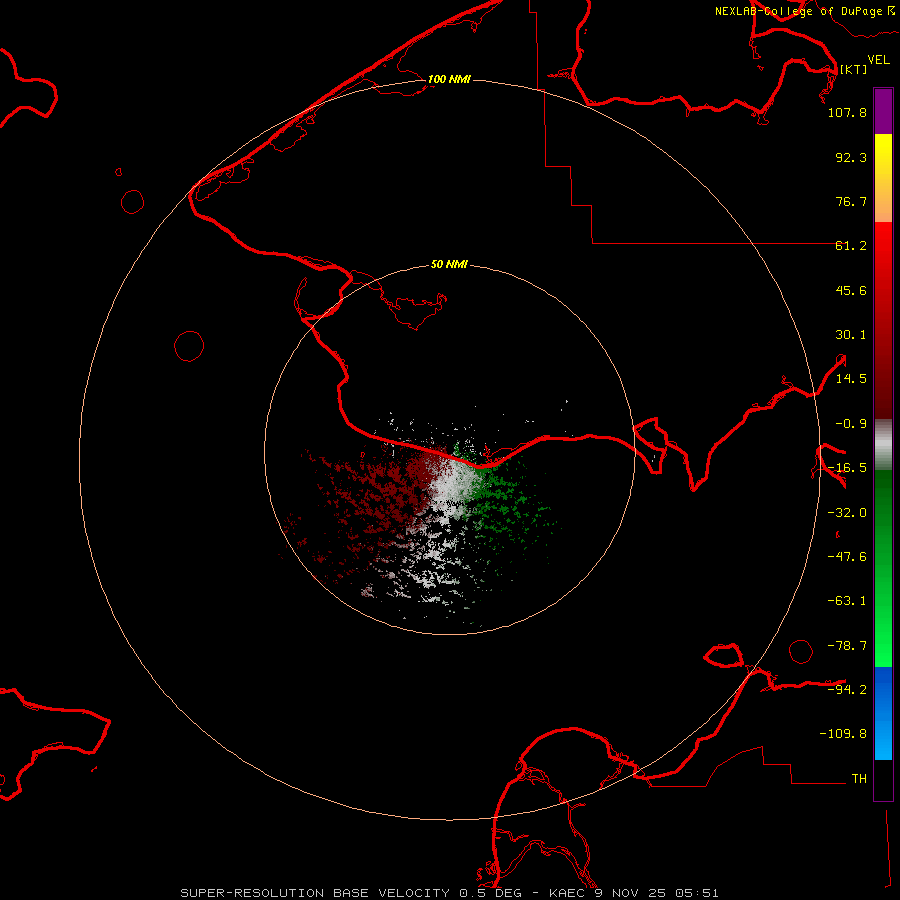The width and height of the screenshot is (900, 900).
Task: Click the TH threshold label
Action: (859, 779)
